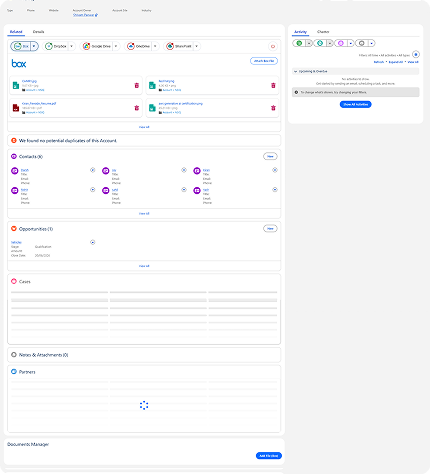Open the PDF file name link

tap(39, 104)
